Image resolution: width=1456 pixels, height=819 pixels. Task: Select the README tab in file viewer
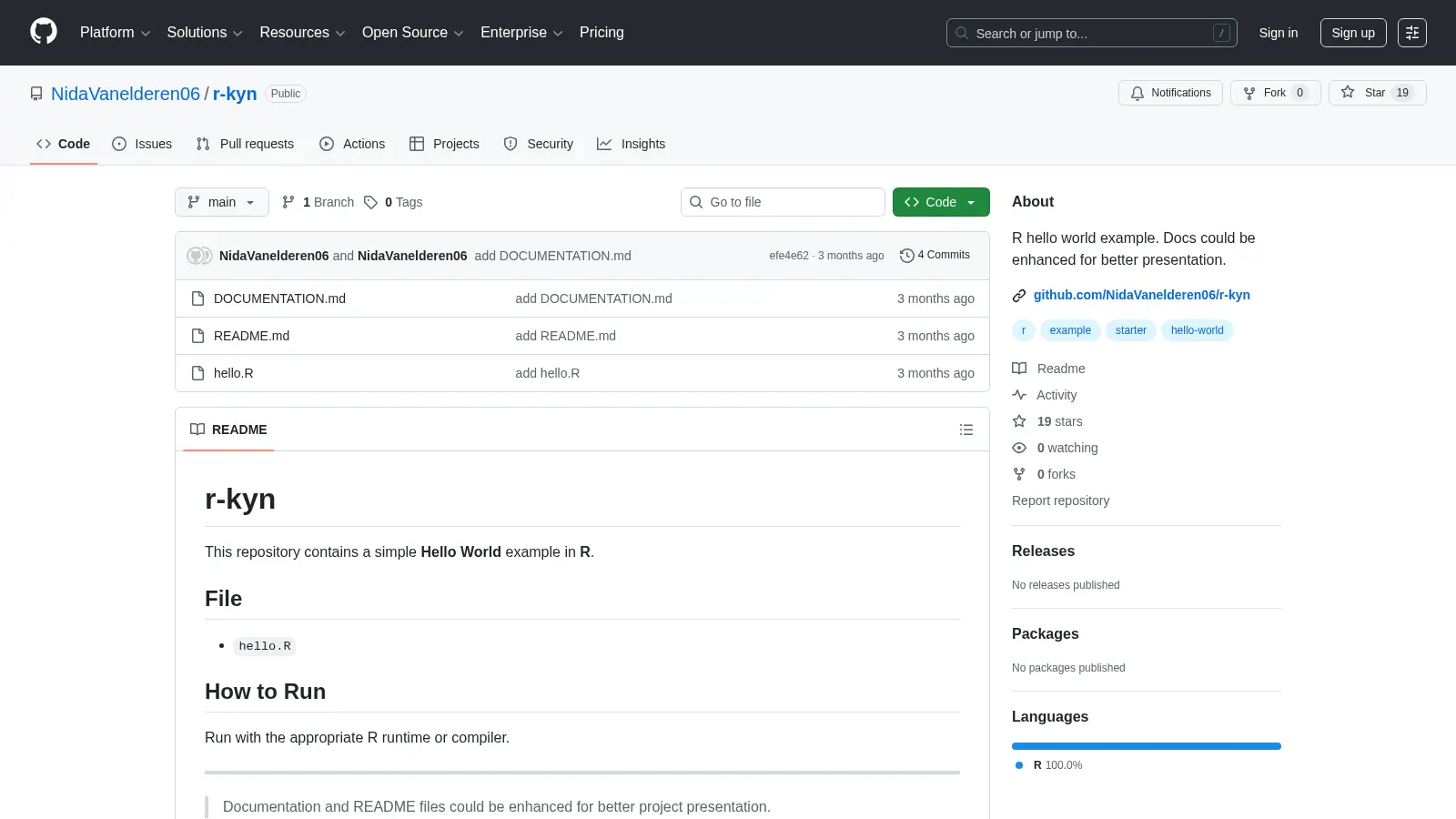click(x=228, y=430)
